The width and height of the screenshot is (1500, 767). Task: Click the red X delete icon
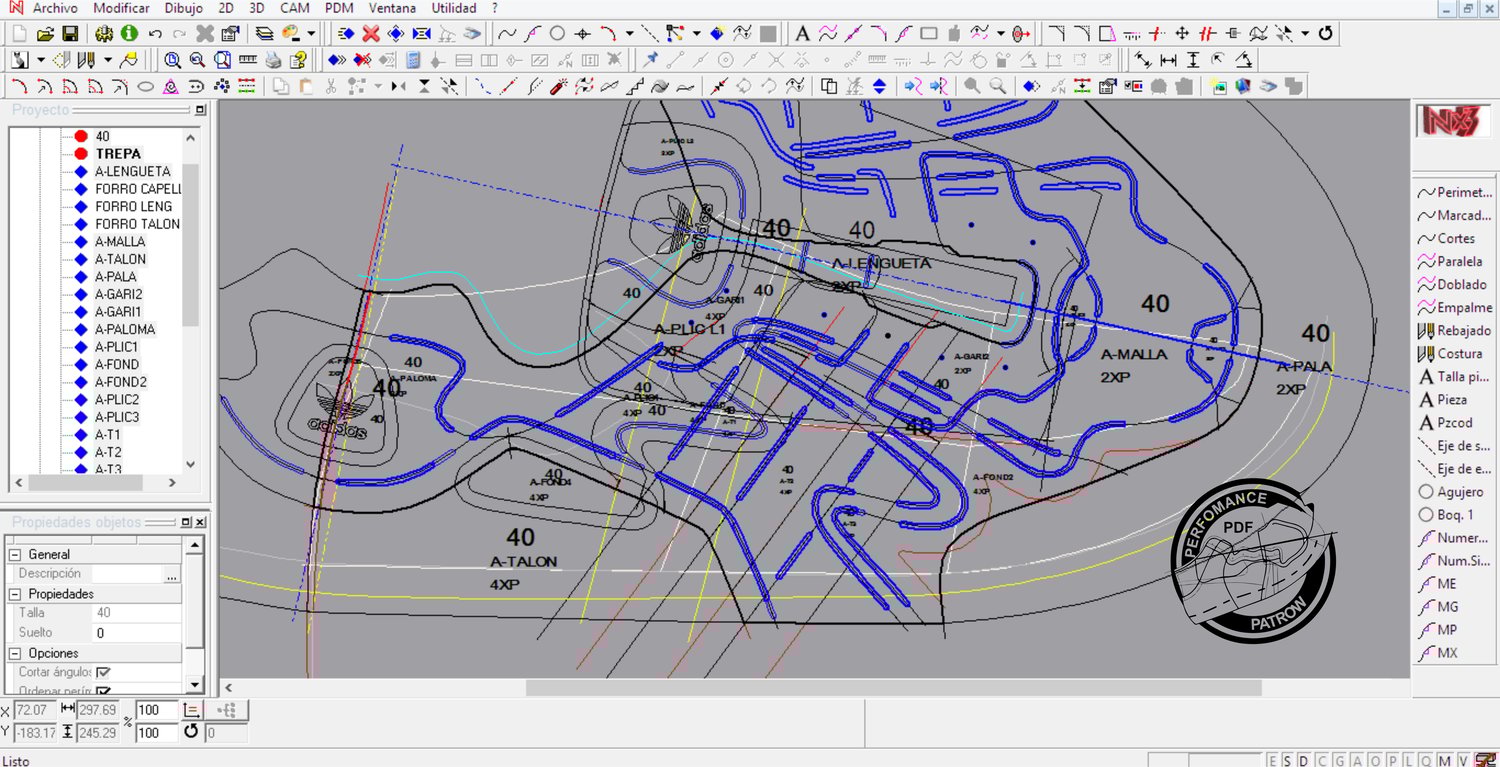tap(370, 33)
